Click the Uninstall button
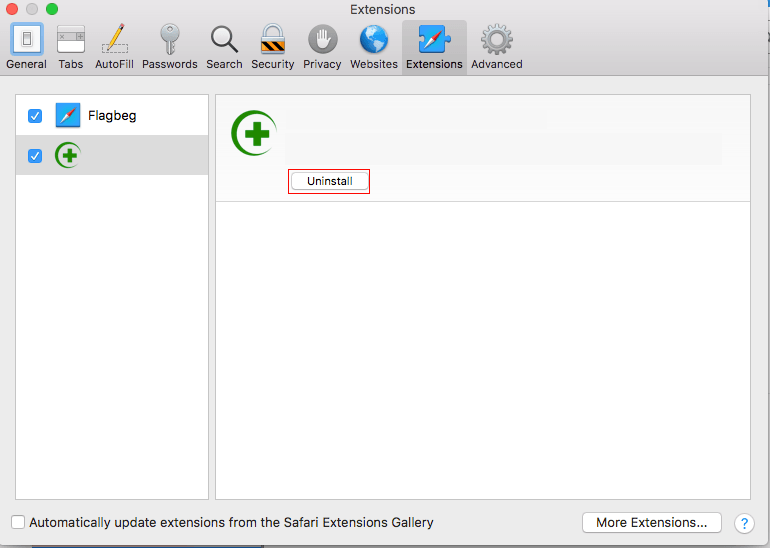770x548 pixels. pos(329,181)
